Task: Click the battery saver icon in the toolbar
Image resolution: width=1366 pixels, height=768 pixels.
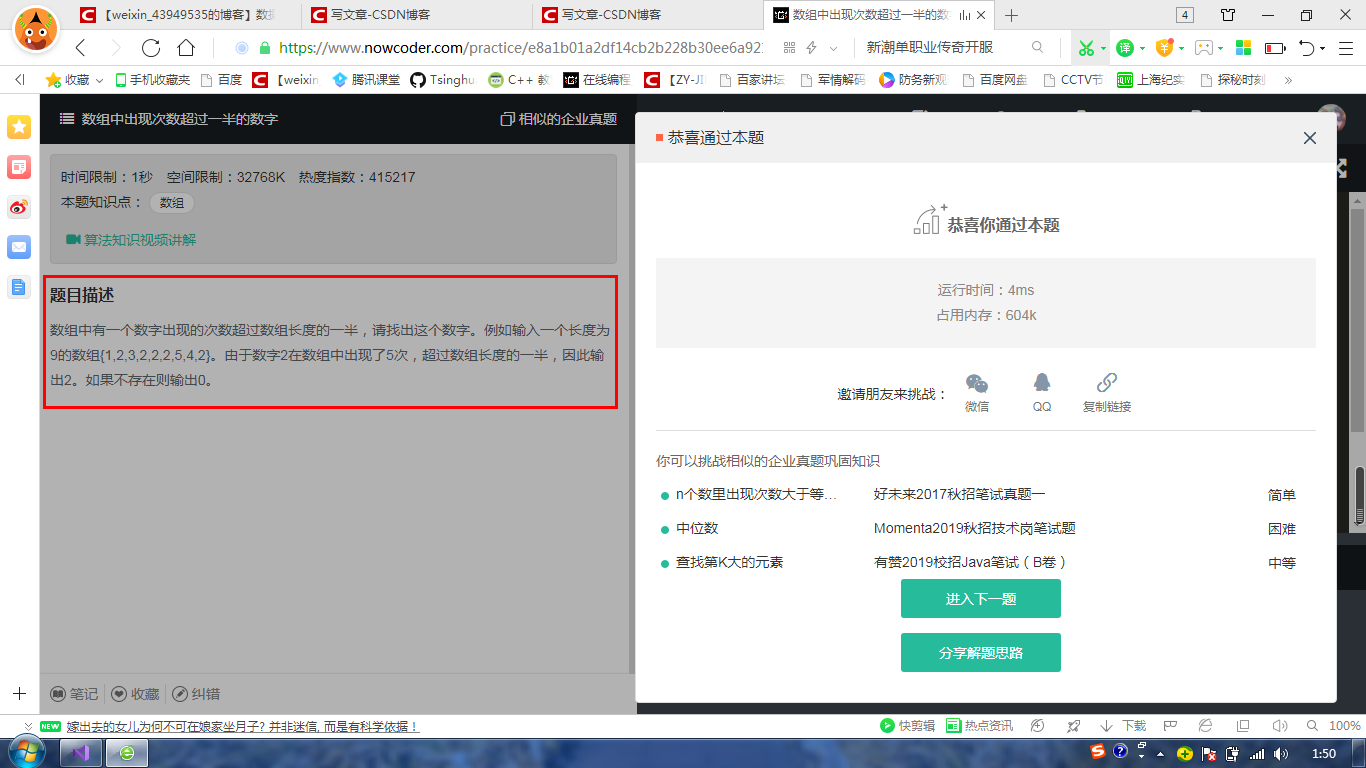Action: (x=1274, y=48)
